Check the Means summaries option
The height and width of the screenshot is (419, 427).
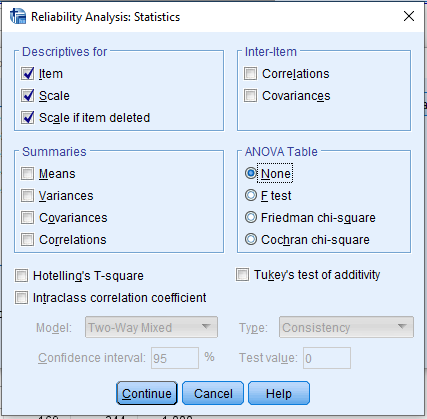click(27, 174)
